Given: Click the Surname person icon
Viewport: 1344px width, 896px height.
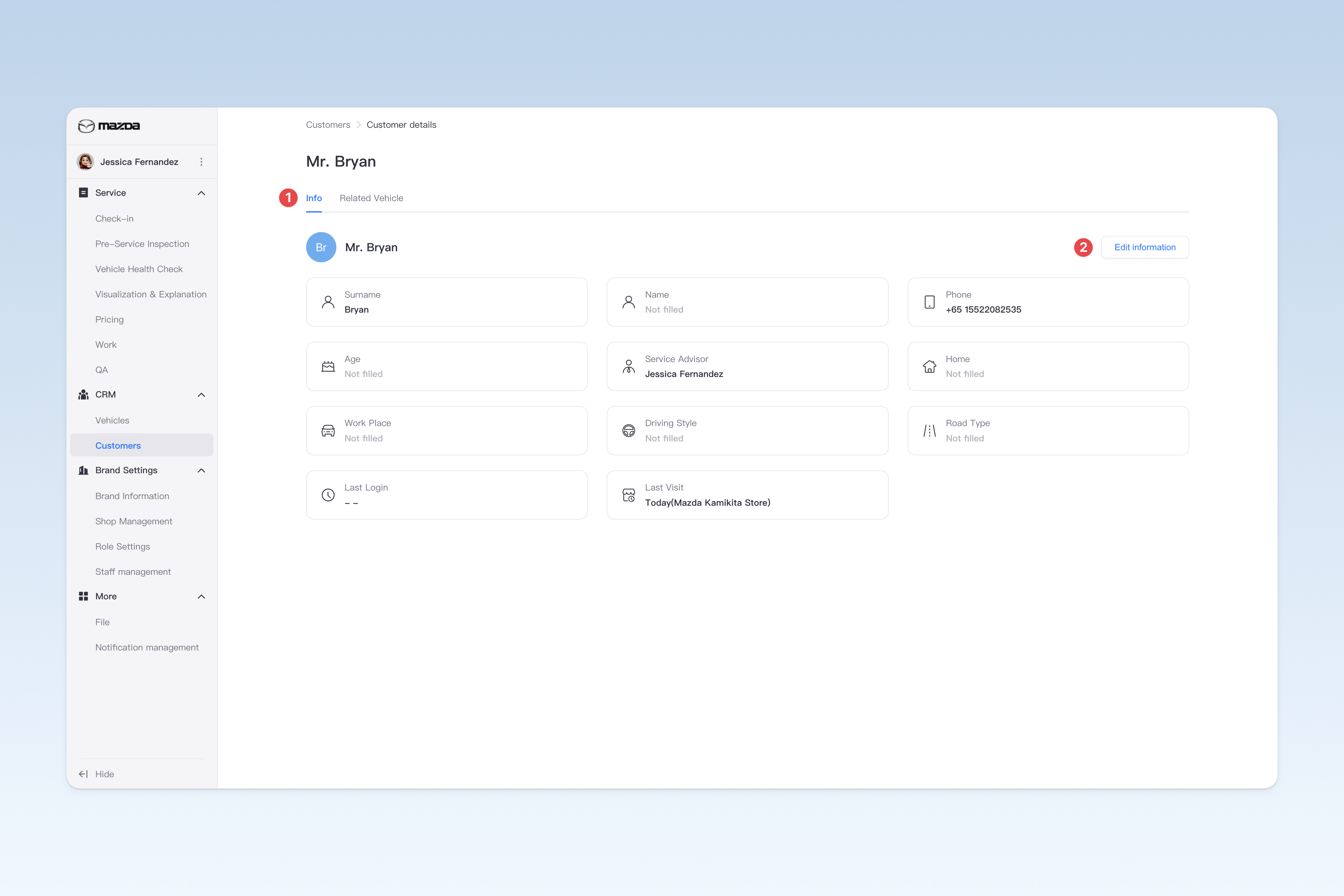Looking at the screenshot, I should pyautogui.click(x=328, y=302).
